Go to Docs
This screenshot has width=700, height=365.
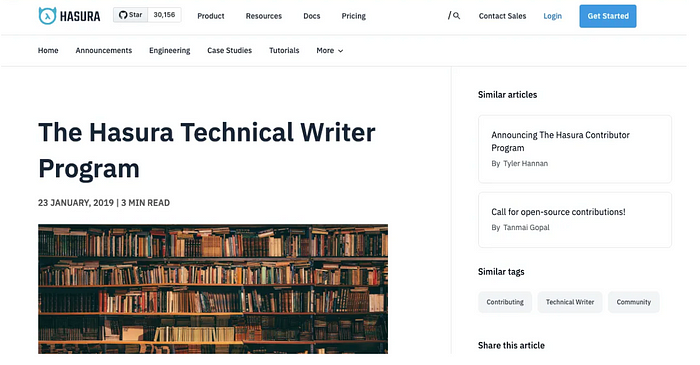point(312,16)
